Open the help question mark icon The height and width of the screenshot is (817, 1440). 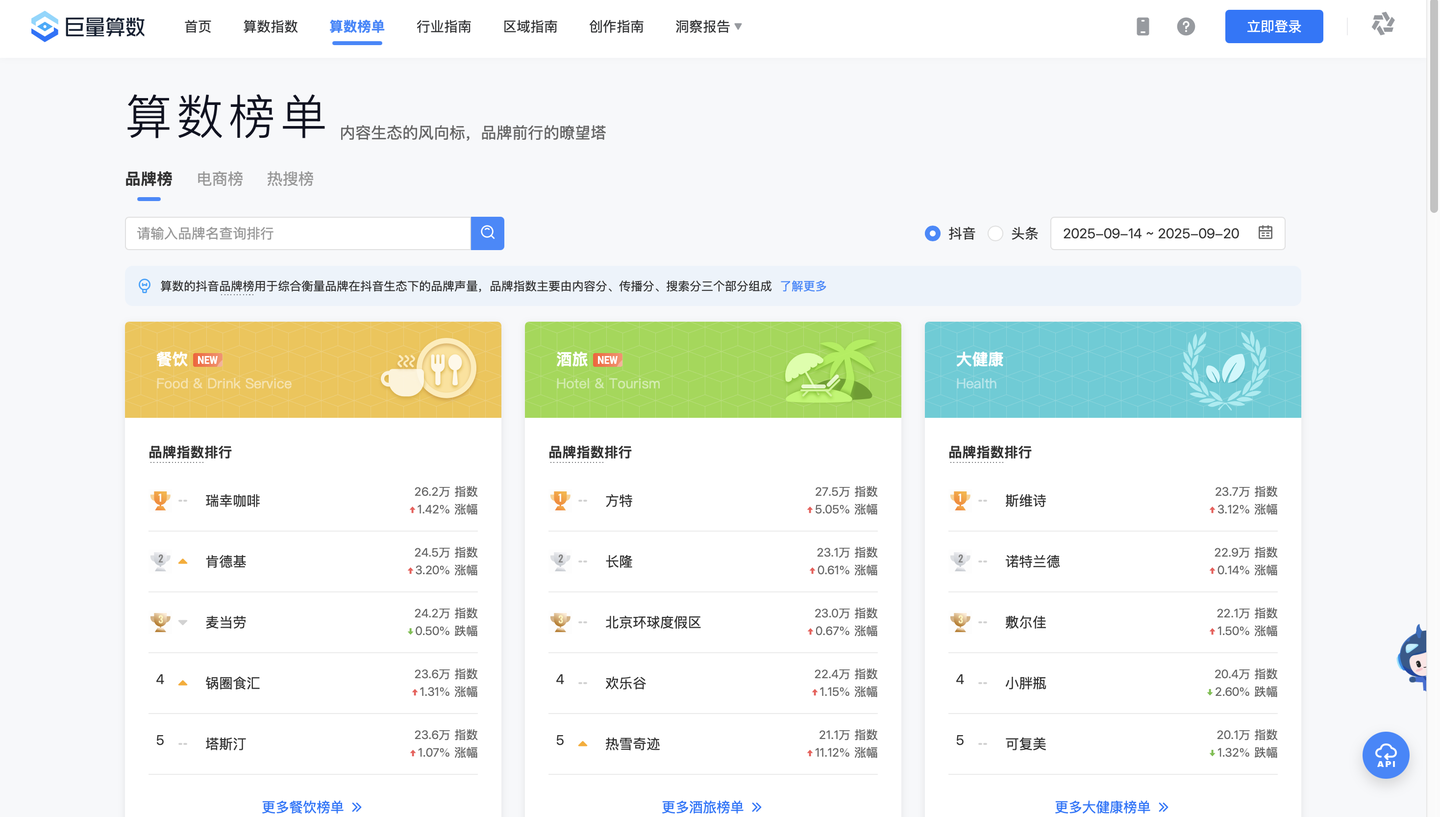1186,26
